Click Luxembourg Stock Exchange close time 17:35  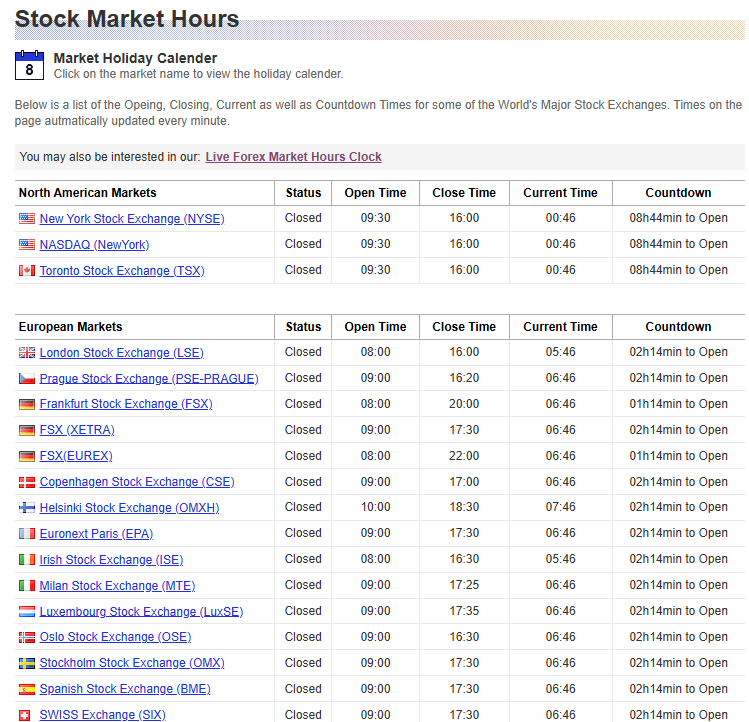pyautogui.click(x=464, y=611)
